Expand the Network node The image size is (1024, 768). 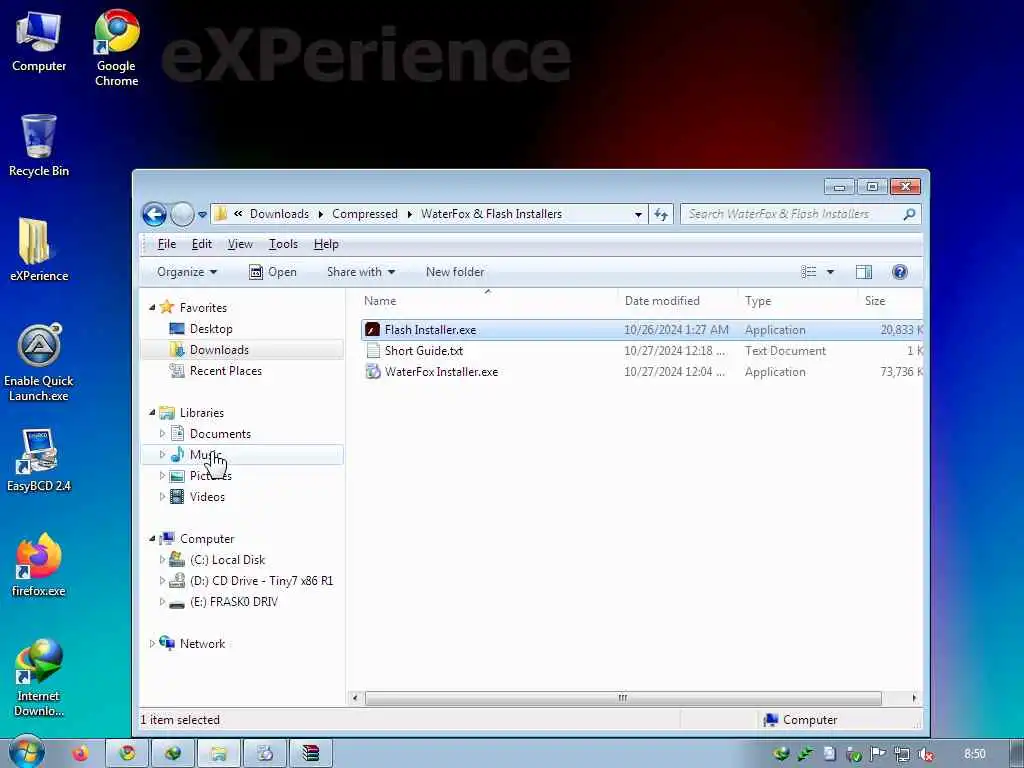[152, 643]
